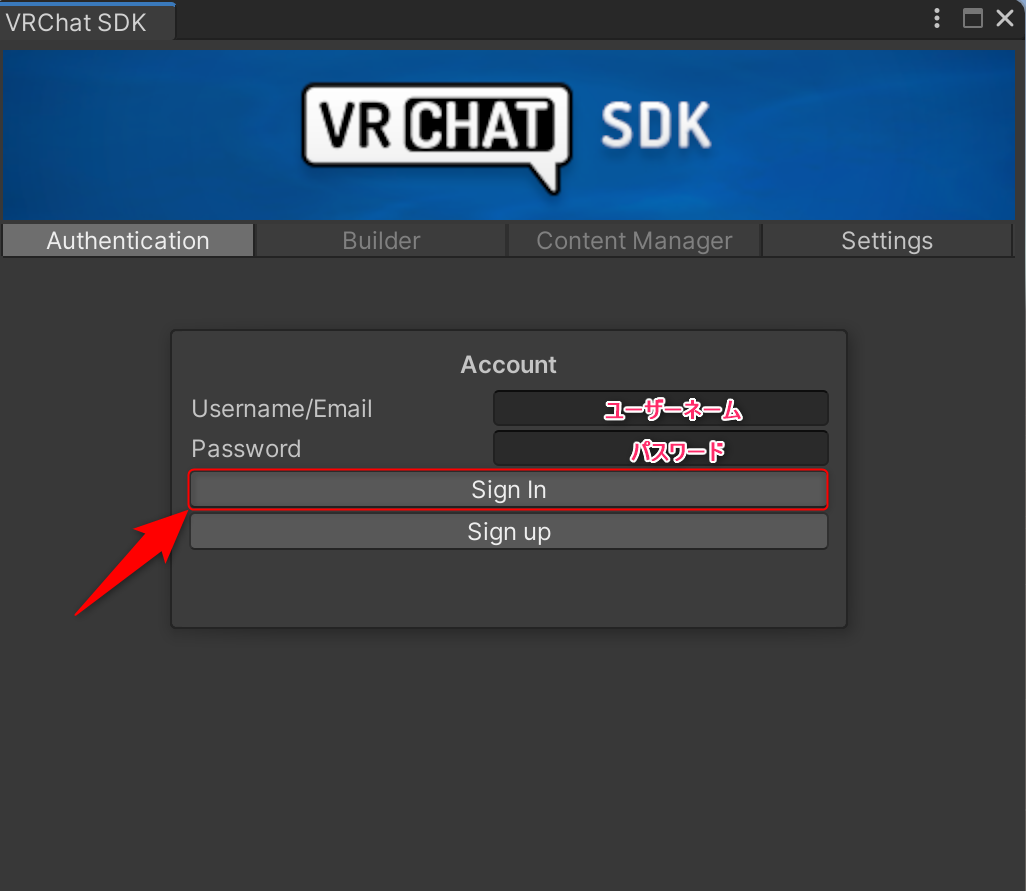Click the VRChat speech bubble logo

coord(437,136)
